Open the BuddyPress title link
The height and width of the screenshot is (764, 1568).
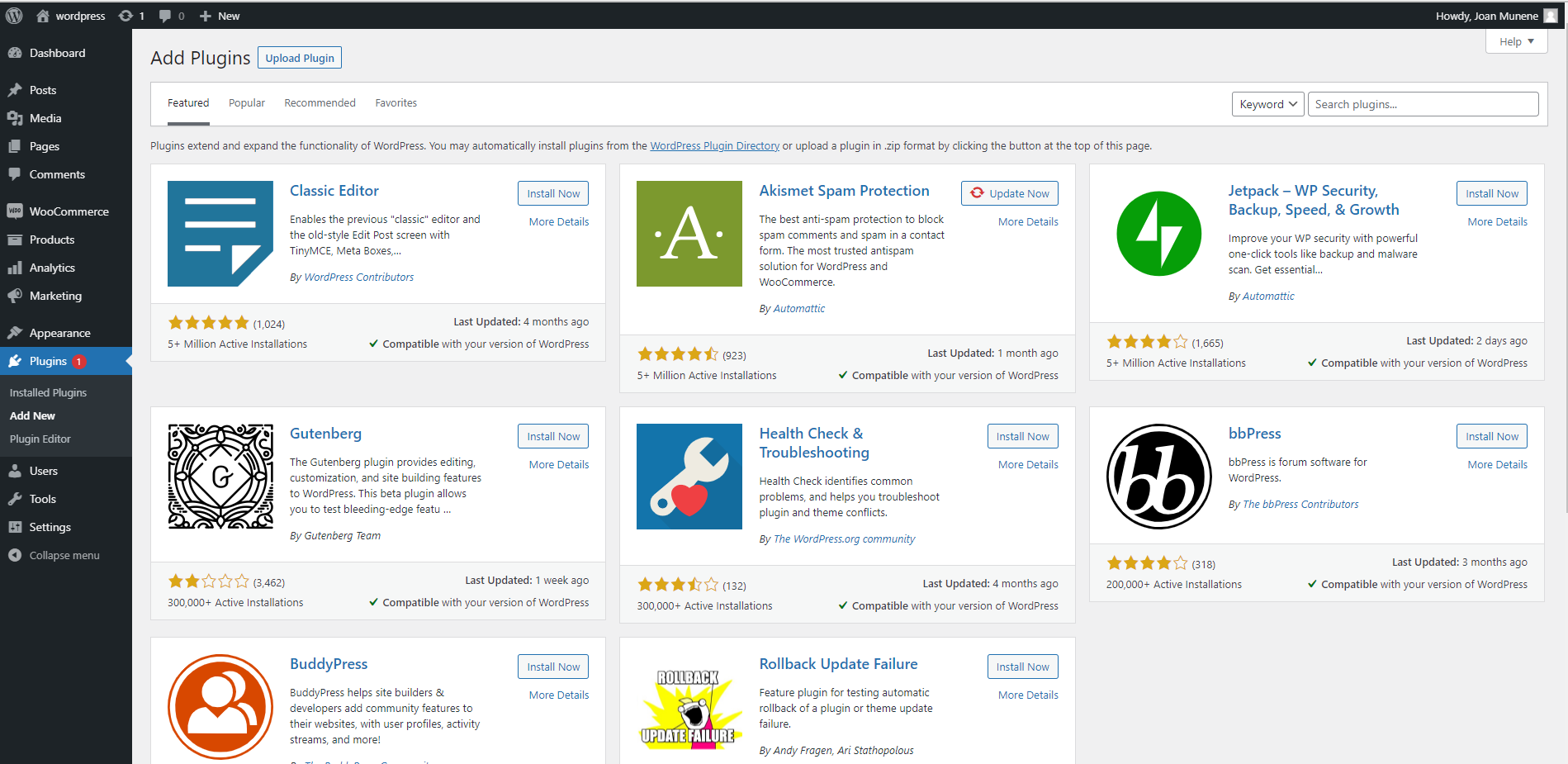pos(329,664)
